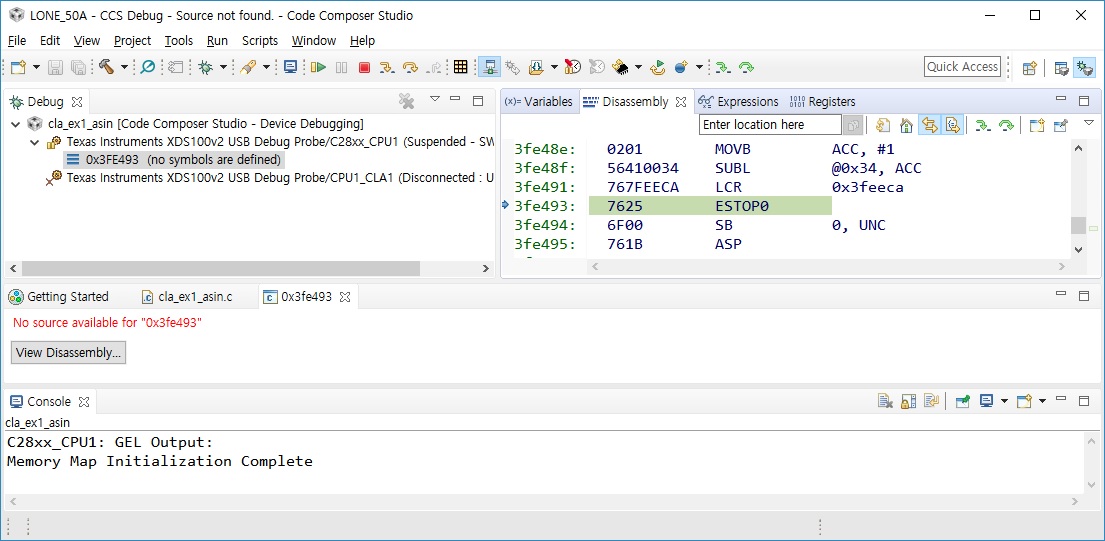Open Debug view menu triangle
This screenshot has height=541, width=1105.
pos(435,99)
